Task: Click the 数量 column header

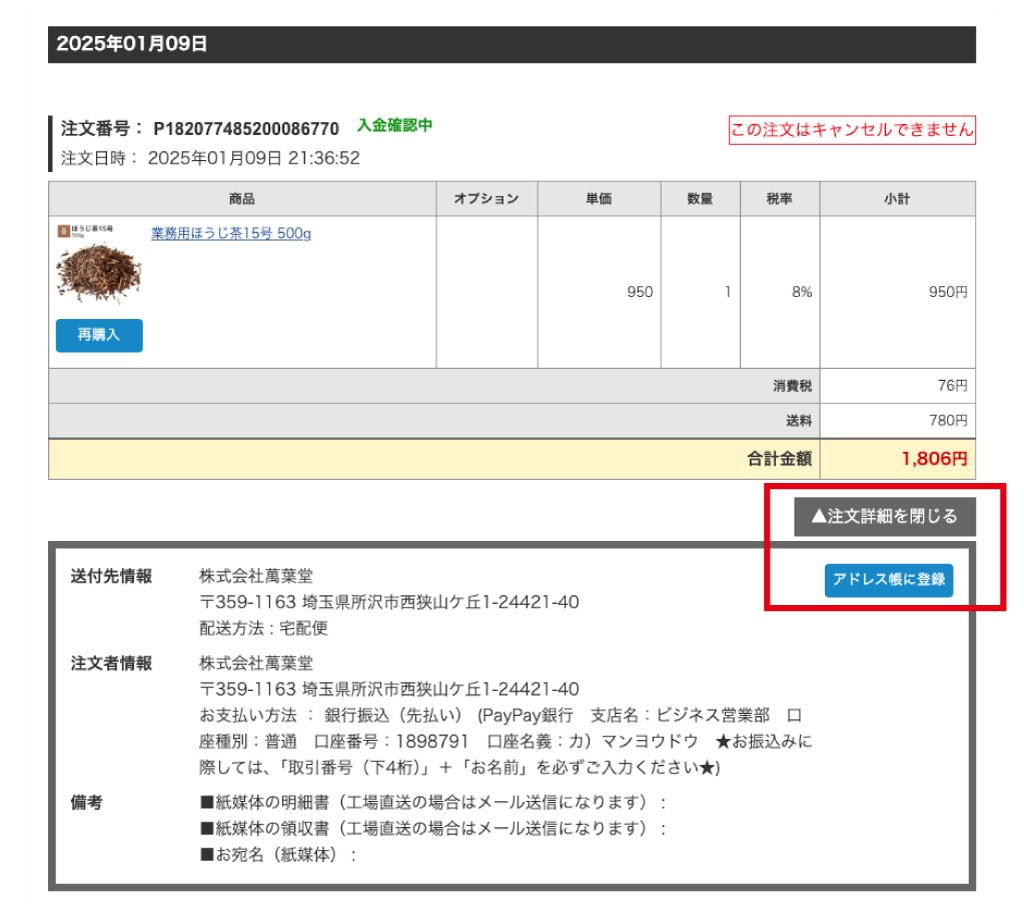Action: point(700,198)
